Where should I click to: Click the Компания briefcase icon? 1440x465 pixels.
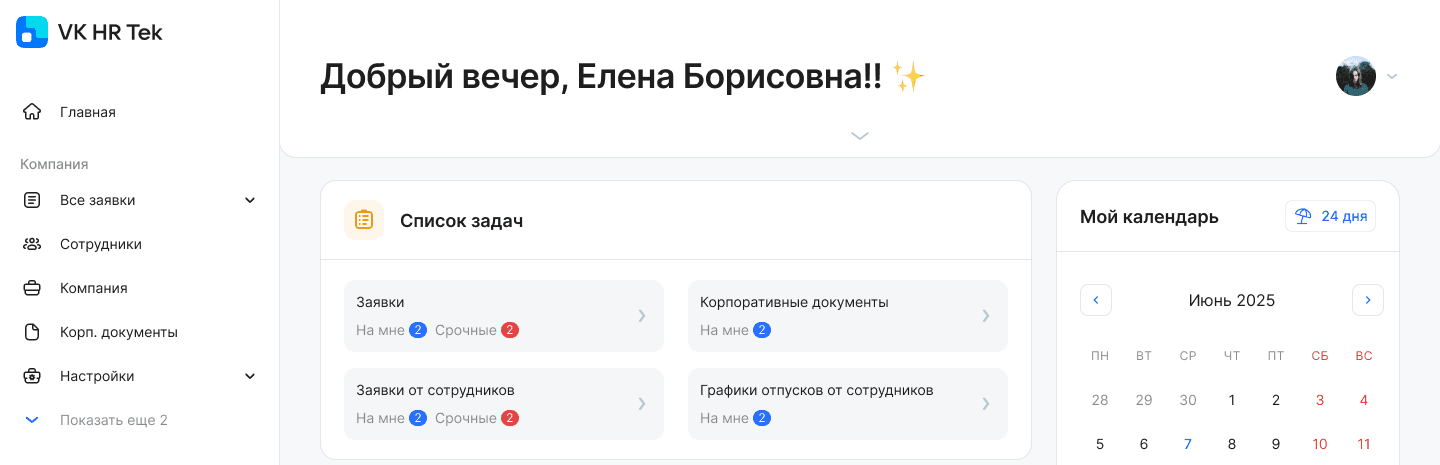pyautogui.click(x=32, y=288)
